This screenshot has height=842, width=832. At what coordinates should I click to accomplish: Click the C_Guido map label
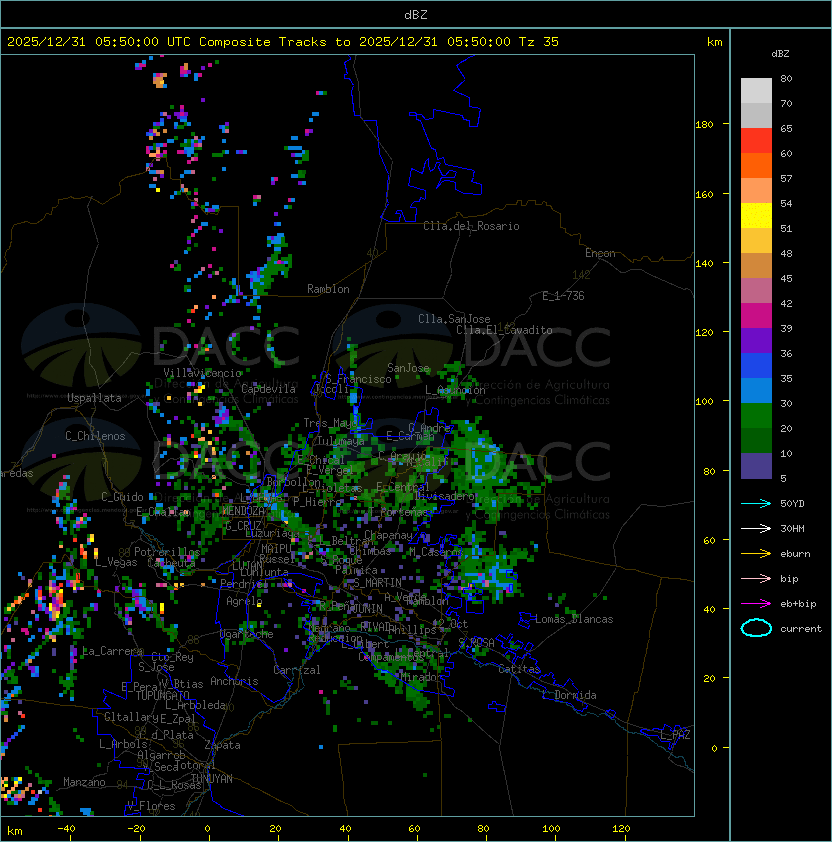[122, 497]
